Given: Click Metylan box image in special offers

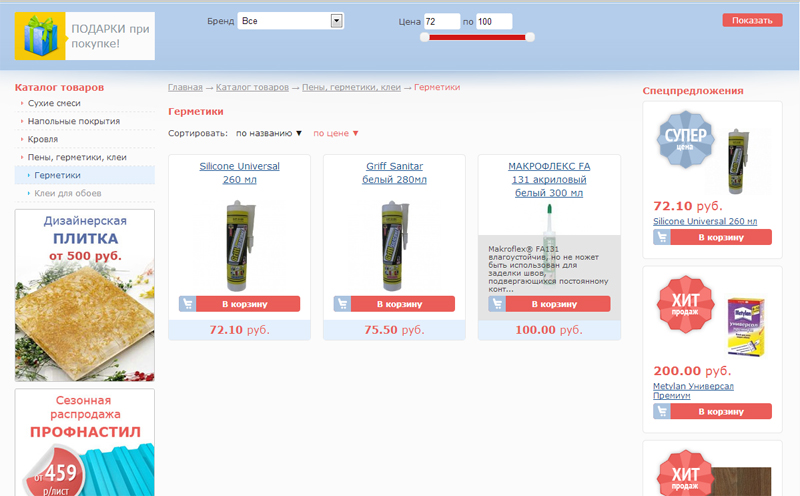Looking at the screenshot, I should [x=745, y=327].
